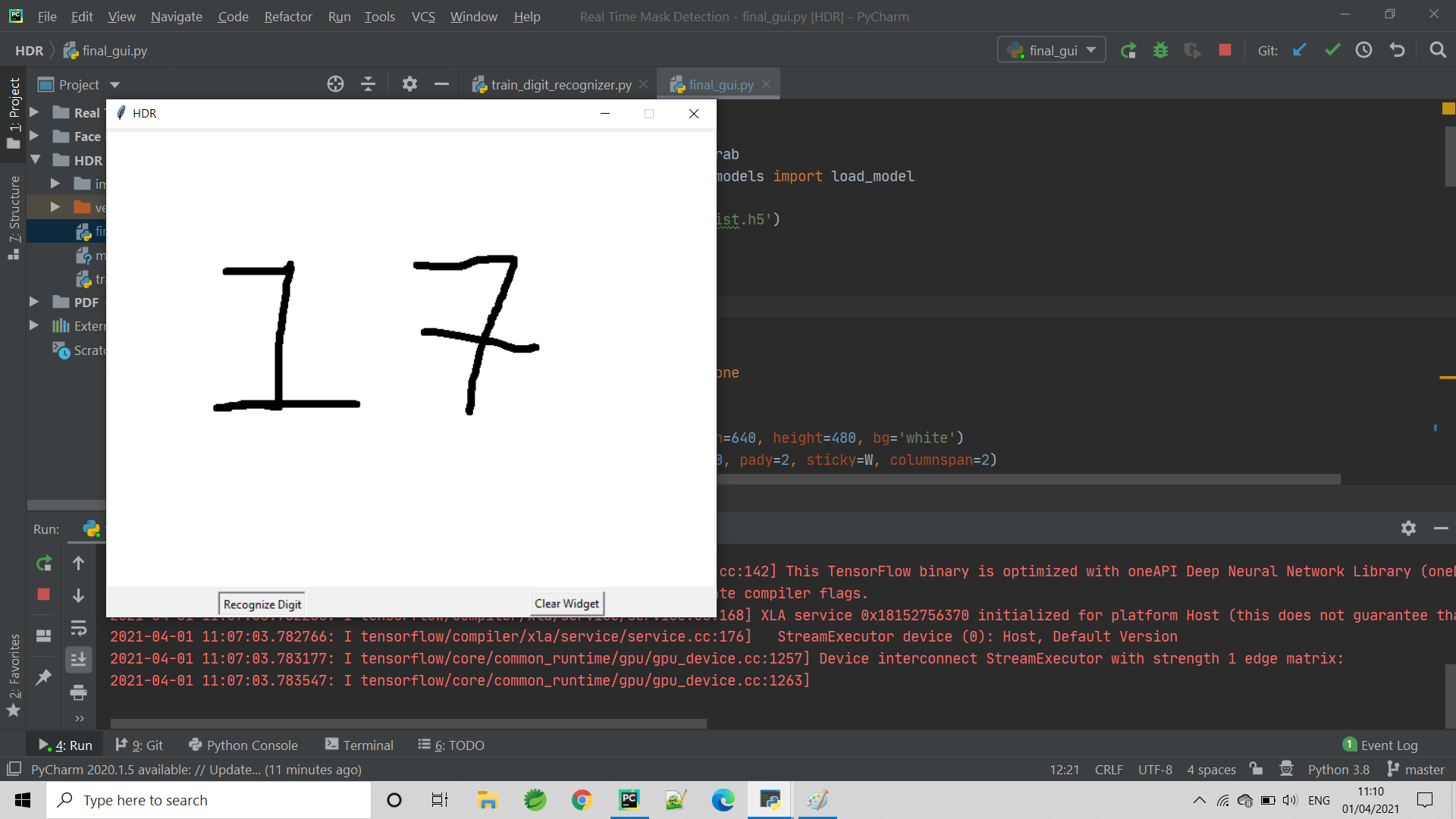Click the red Stop button in main toolbar
Viewport: 1456px width, 819px height.
(x=1225, y=50)
